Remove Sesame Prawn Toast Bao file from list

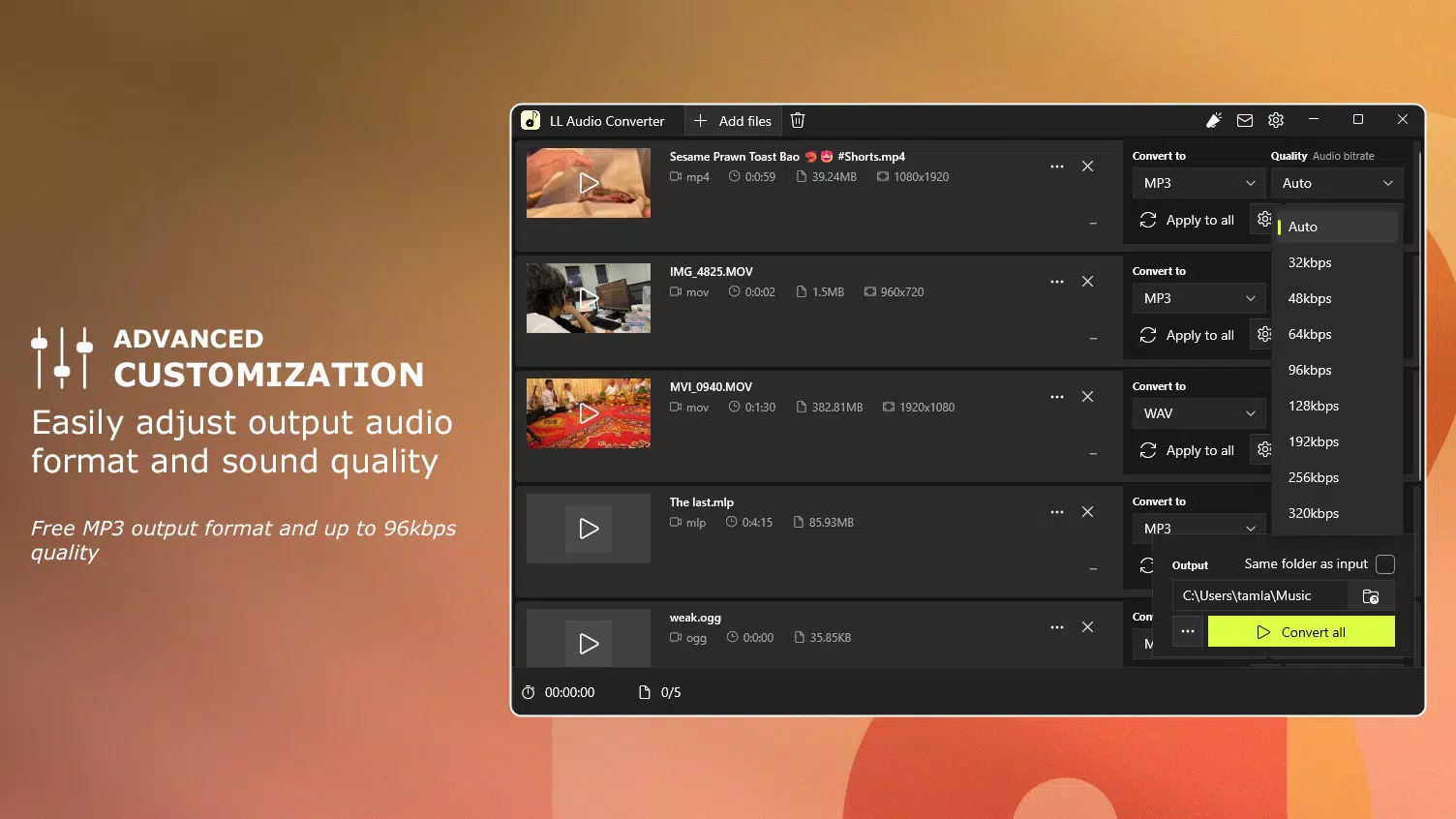1088,167
